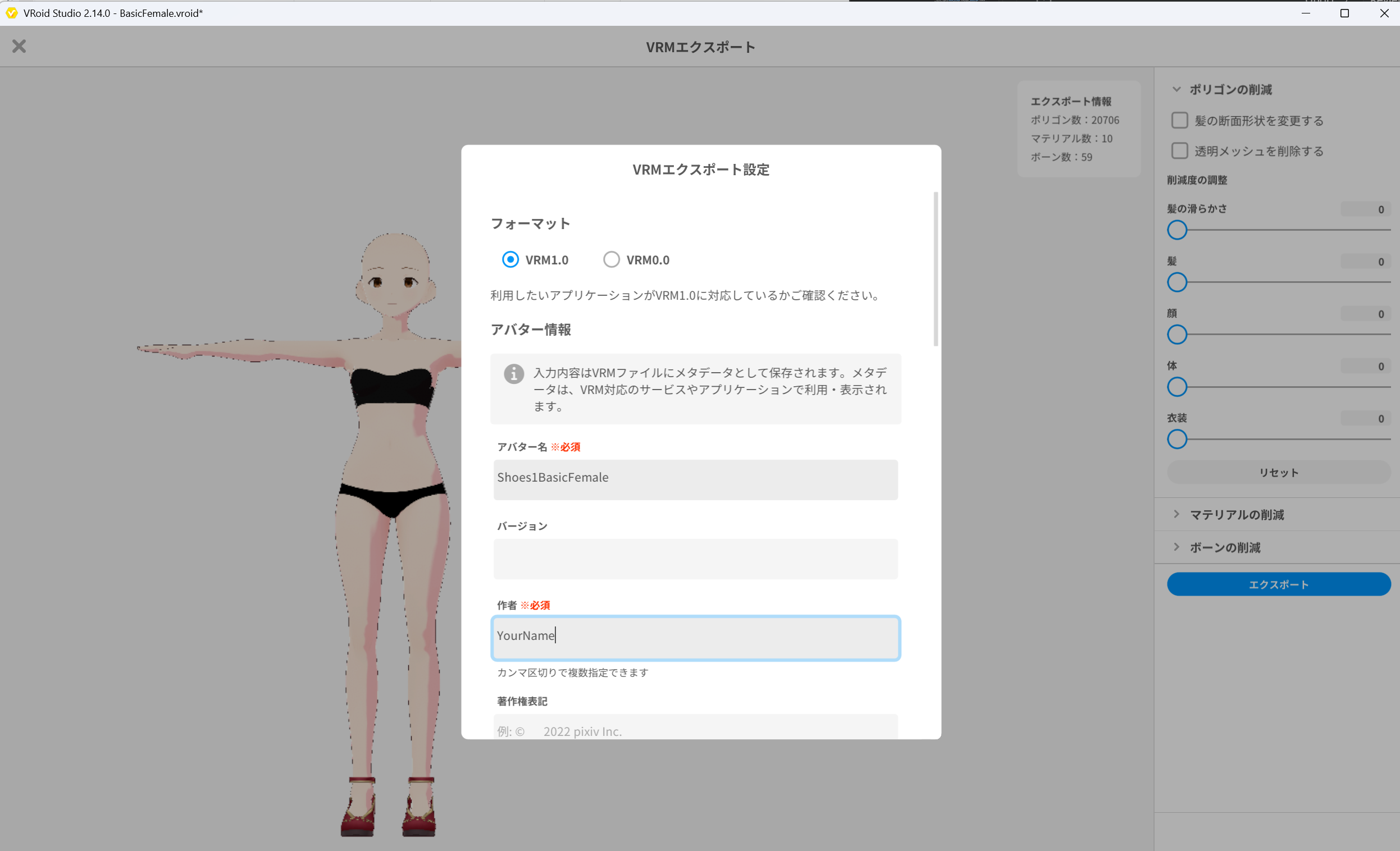Click the 作者 field containing YourName

pyautogui.click(x=695, y=638)
